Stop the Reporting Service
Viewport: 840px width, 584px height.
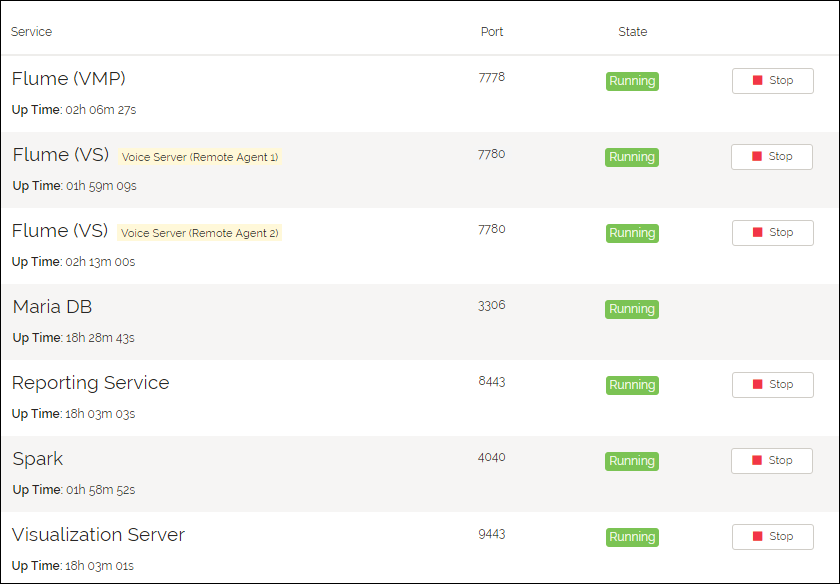(x=772, y=385)
